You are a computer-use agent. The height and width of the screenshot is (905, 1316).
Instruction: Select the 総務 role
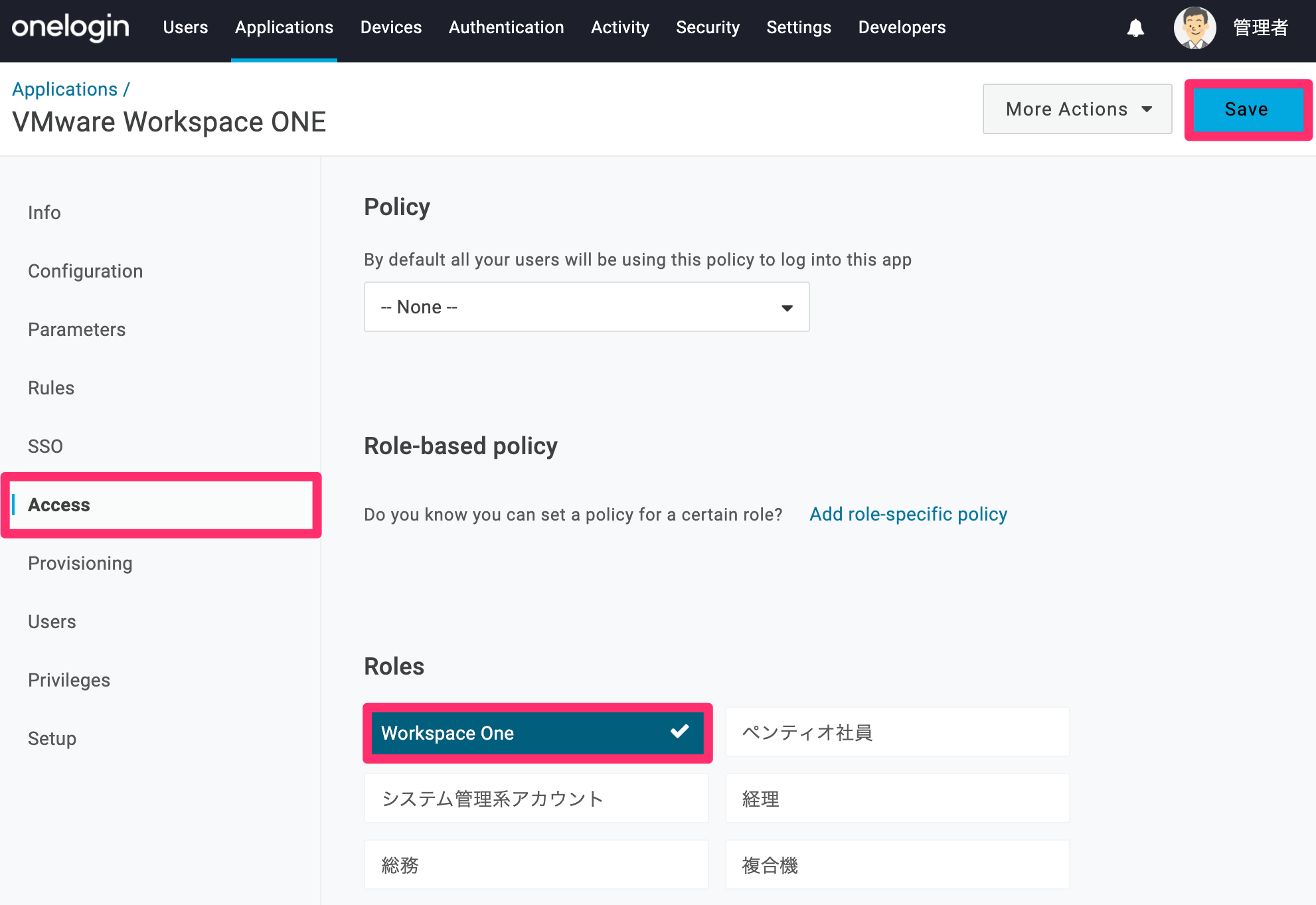(x=536, y=864)
